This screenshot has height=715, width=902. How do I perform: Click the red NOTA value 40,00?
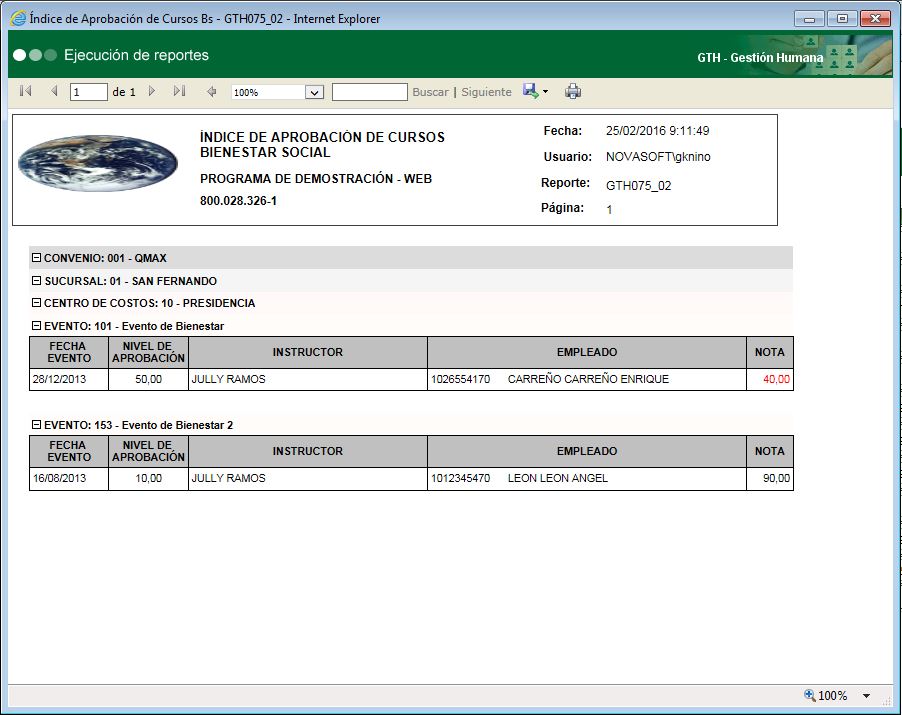coord(777,379)
